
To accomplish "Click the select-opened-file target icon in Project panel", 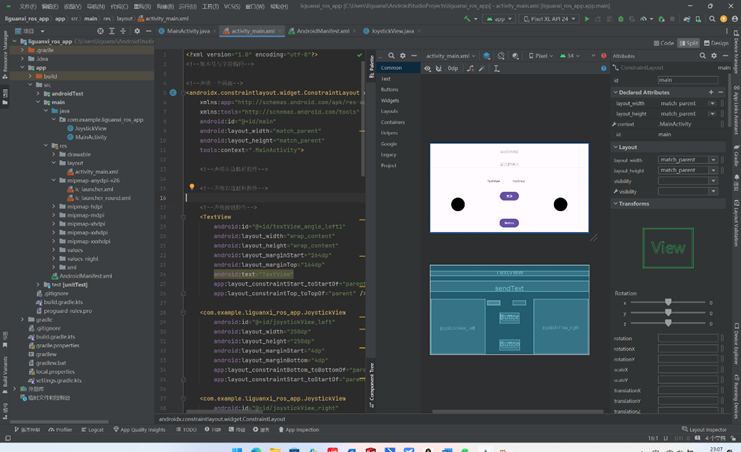I will pos(100,31).
